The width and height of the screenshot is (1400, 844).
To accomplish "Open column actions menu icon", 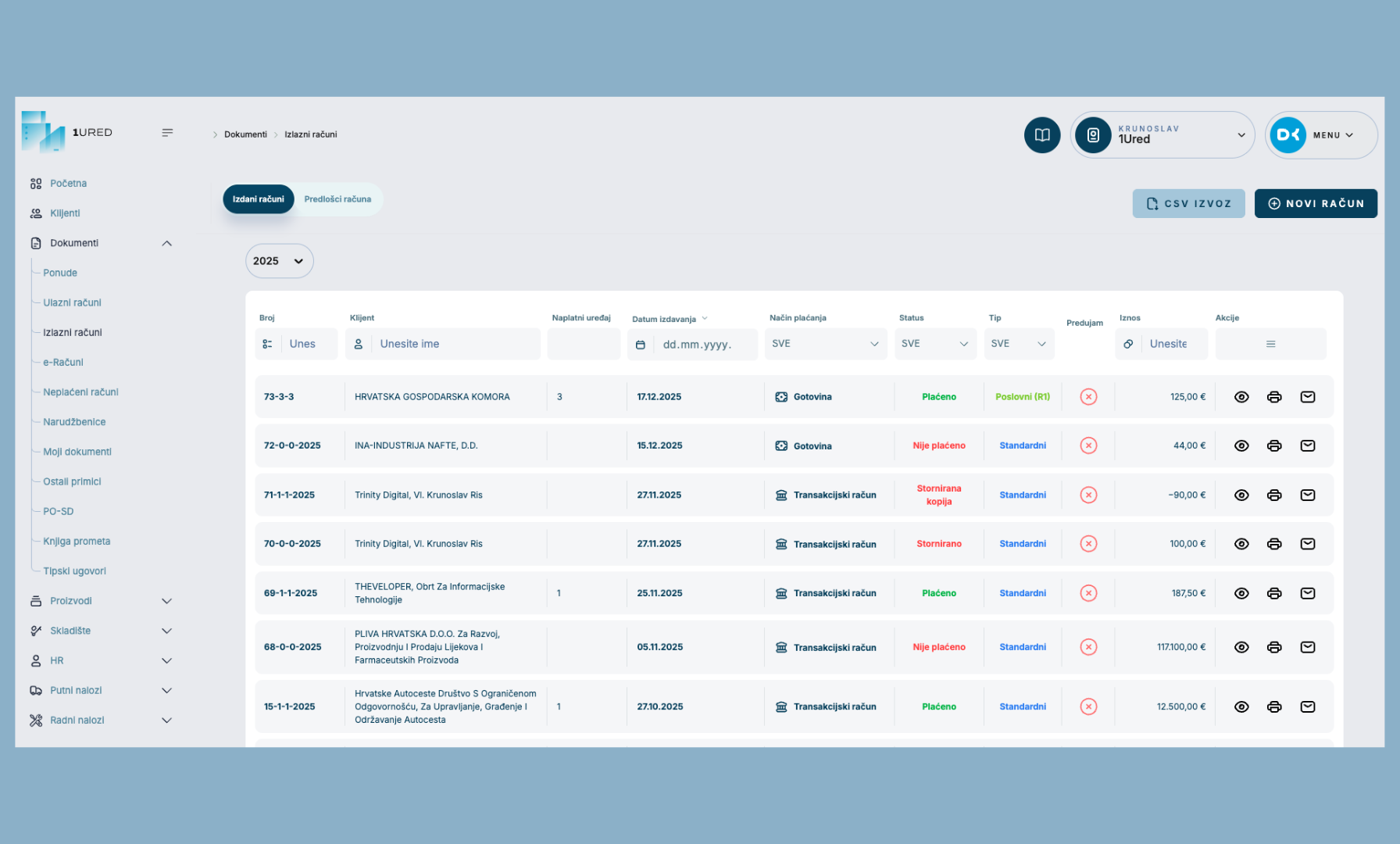I will pyautogui.click(x=1270, y=344).
